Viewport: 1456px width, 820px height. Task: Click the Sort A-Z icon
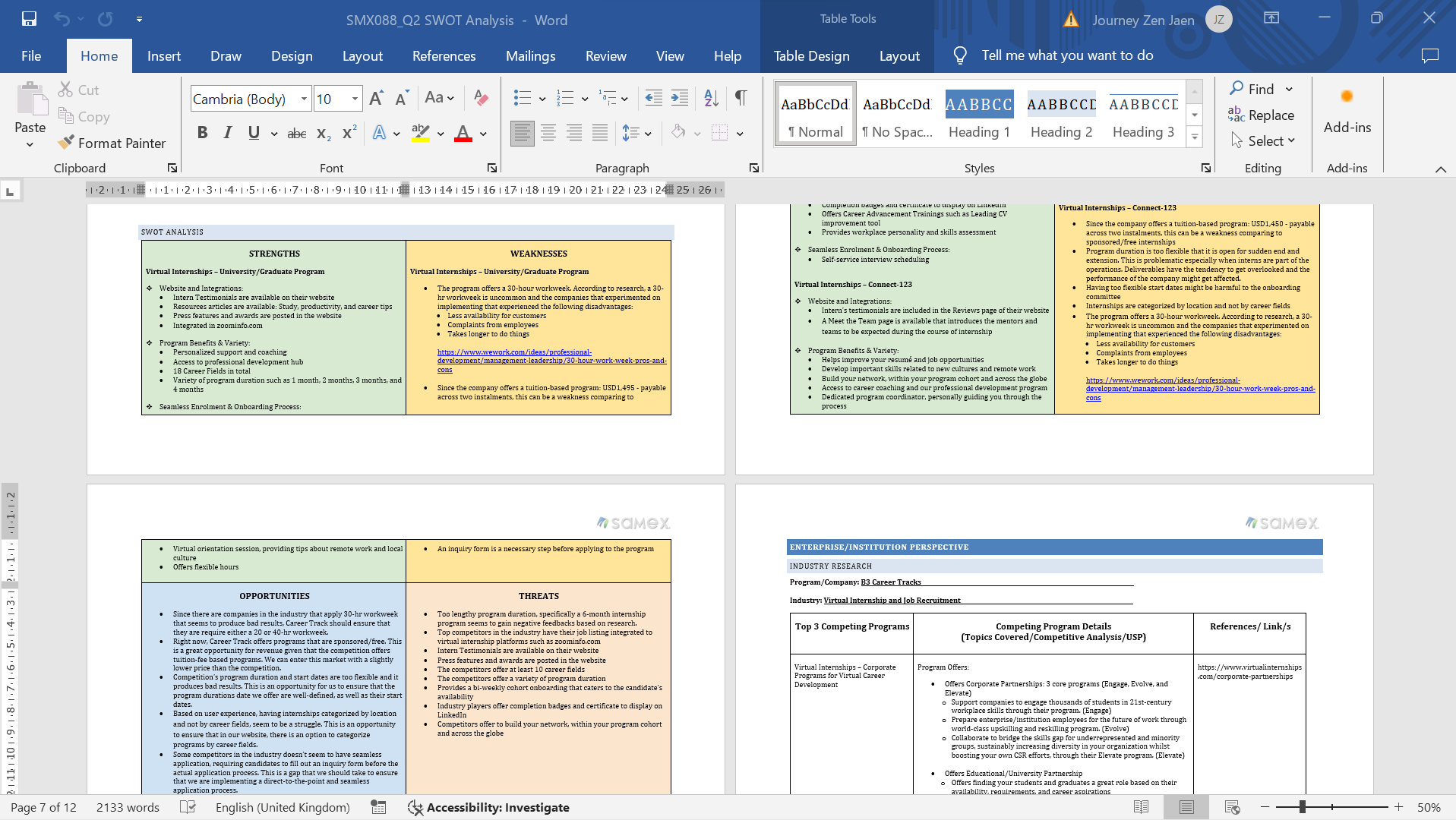pos(711,98)
